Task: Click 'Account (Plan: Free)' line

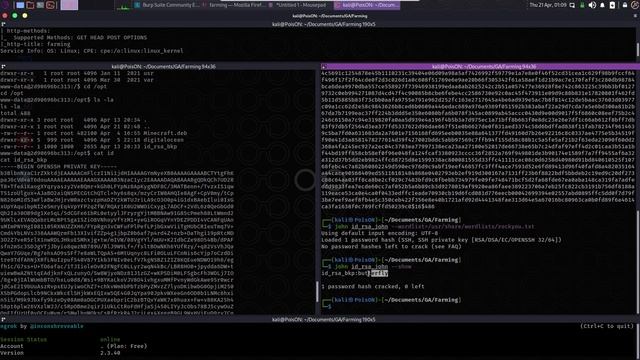Action: coord(73,346)
